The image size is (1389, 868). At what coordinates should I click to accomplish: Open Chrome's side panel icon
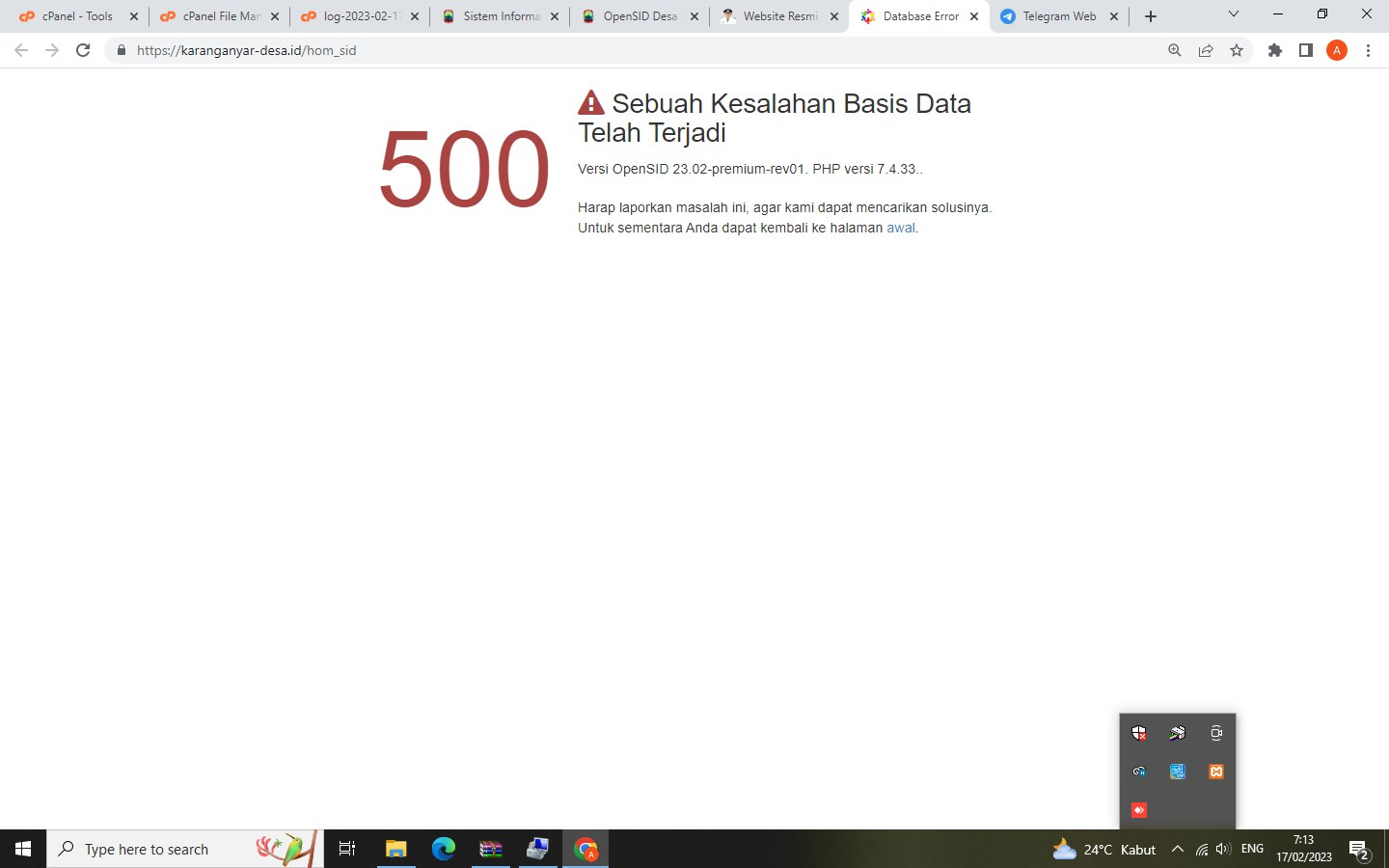tap(1305, 49)
